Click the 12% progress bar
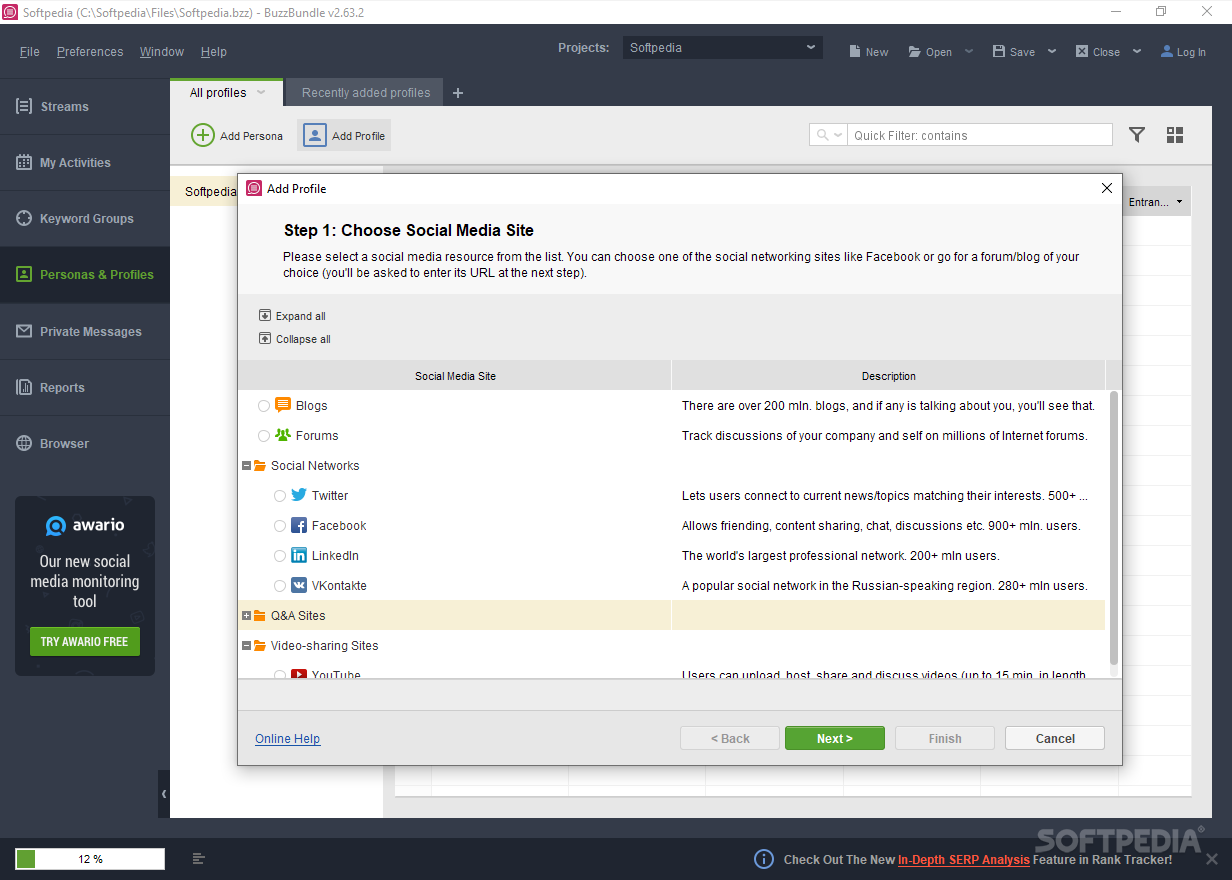This screenshot has width=1232, height=880. (89, 858)
